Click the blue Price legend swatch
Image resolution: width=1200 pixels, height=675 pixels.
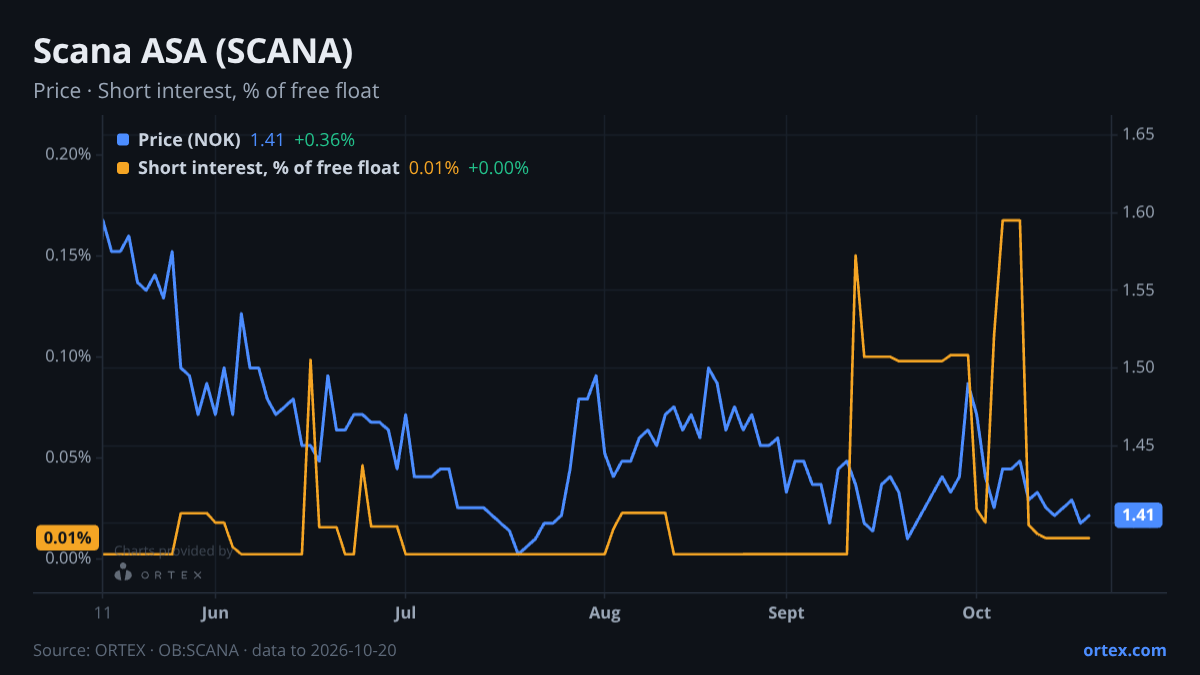pos(123,140)
